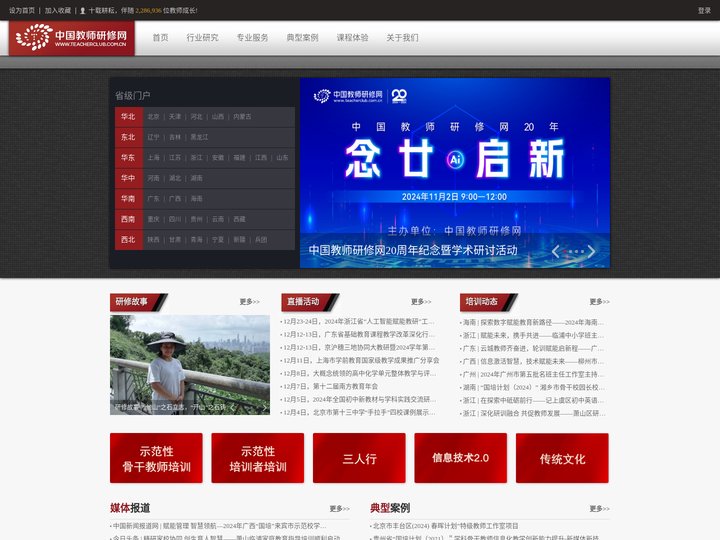This screenshot has height=540, width=720.
Task: Open the 典型案例 navigation menu
Action: tap(302, 38)
